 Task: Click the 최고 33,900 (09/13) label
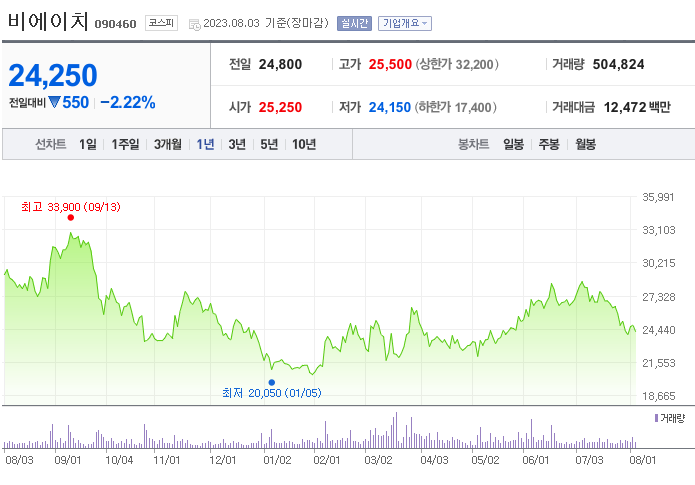point(71,207)
